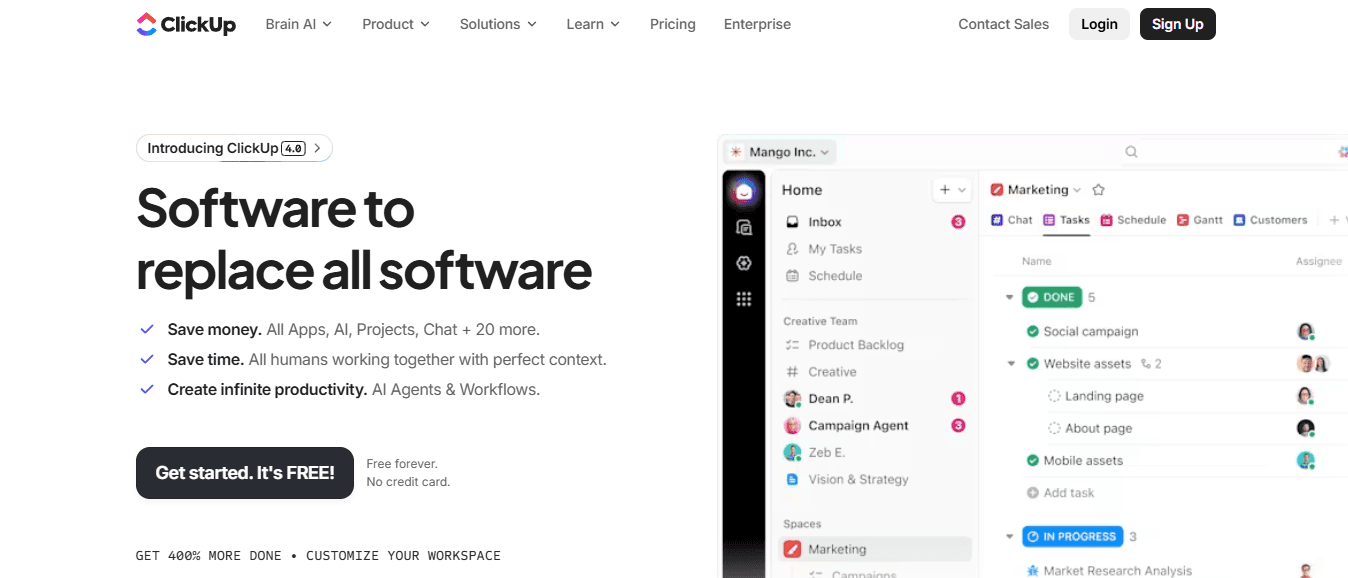Click the Sign Up button

coord(1178,24)
